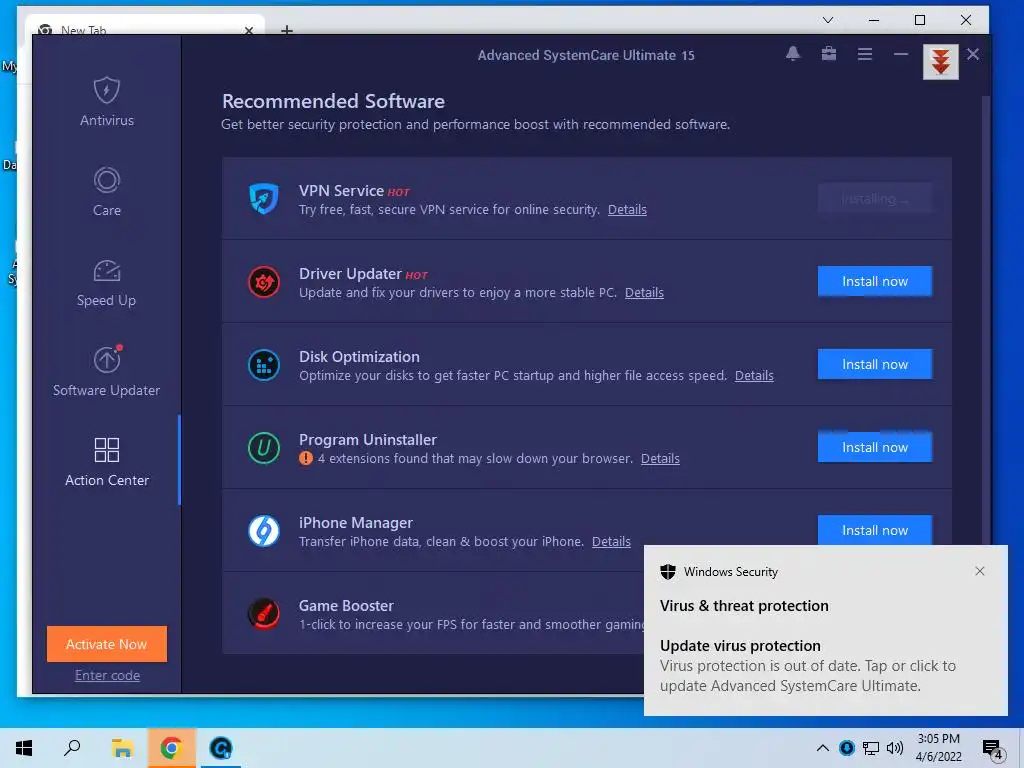The image size is (1024, 768).
Task: Open the Windows notification center icon
Action: tap(993, 749)
